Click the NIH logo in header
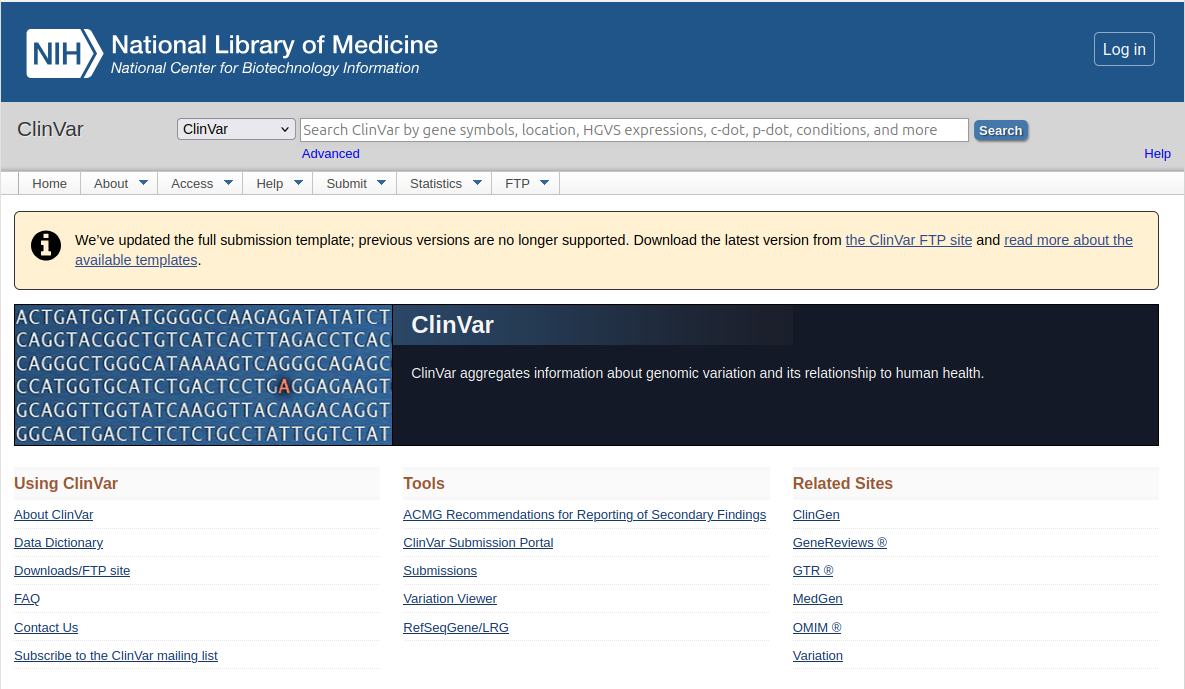This screenshot has width=1185, height=689. pyautogui.click(x=64, y=53)
